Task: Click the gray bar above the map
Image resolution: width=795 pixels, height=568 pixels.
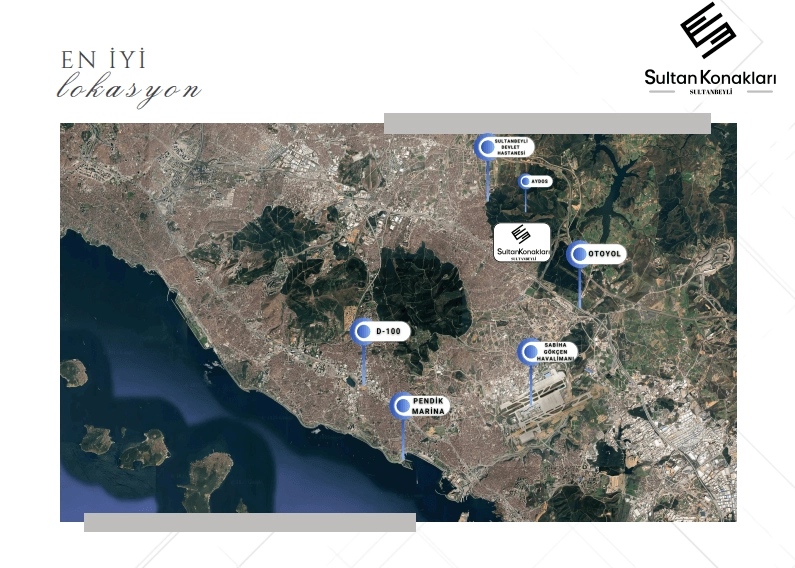Action: click(547, 124)
